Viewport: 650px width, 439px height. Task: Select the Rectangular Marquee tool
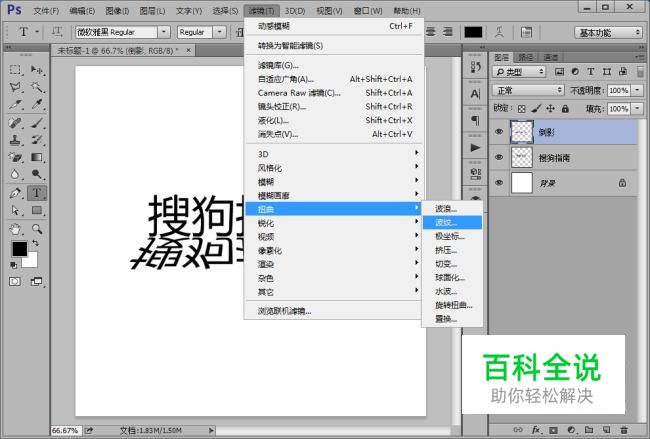pos(15,70)
